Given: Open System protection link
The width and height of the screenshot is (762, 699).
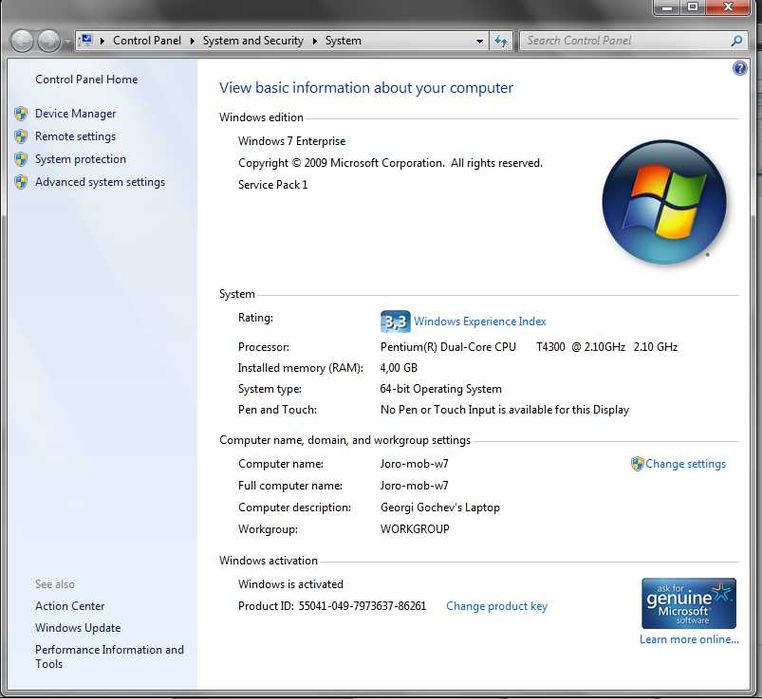Looking at the screenshot, I should click(80, 159).
